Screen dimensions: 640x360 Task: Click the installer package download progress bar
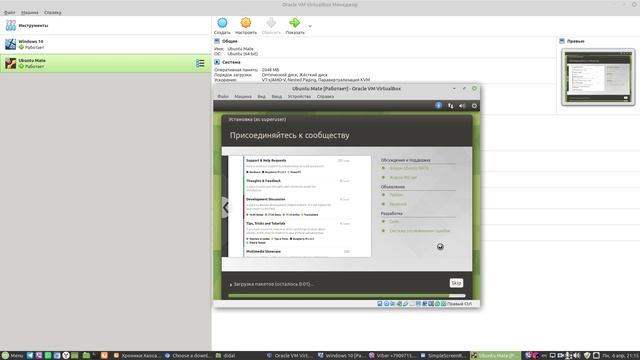(x=347, y=296)
